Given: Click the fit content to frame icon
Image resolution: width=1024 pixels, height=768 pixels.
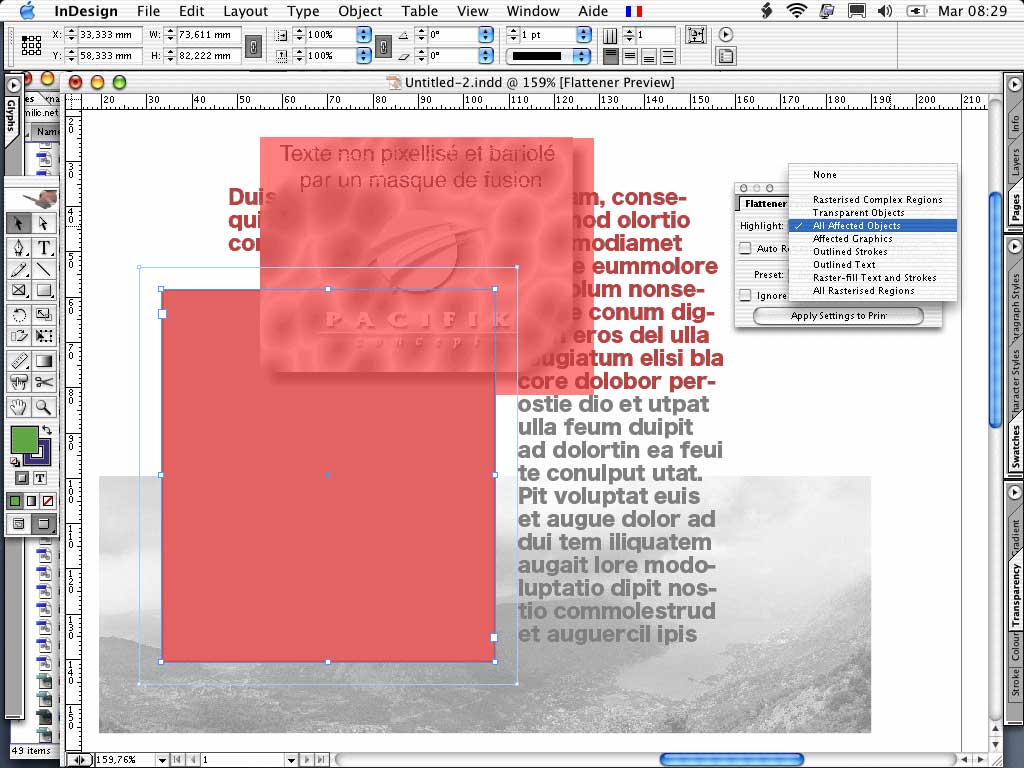Looking at the screenshot, I should pos(696,35).
